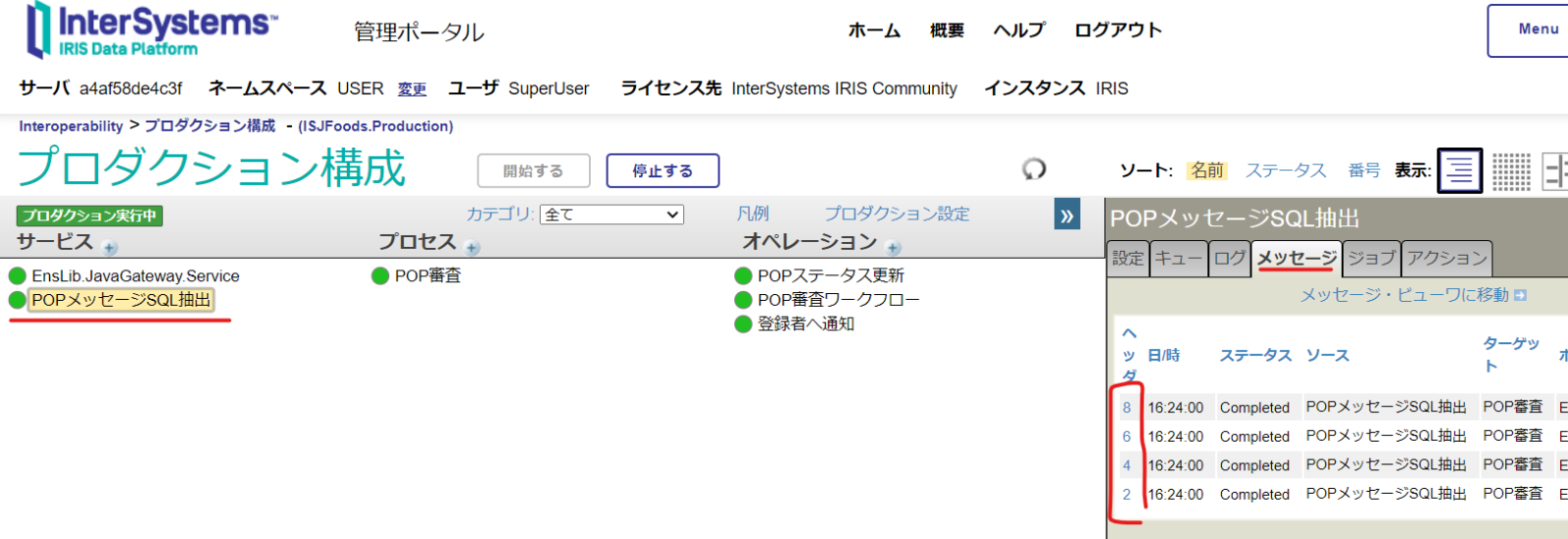Click status indicator of EnsLib.JavaGateway.Service
This screenshot has width=1568, height=539.
coord(18,276)
